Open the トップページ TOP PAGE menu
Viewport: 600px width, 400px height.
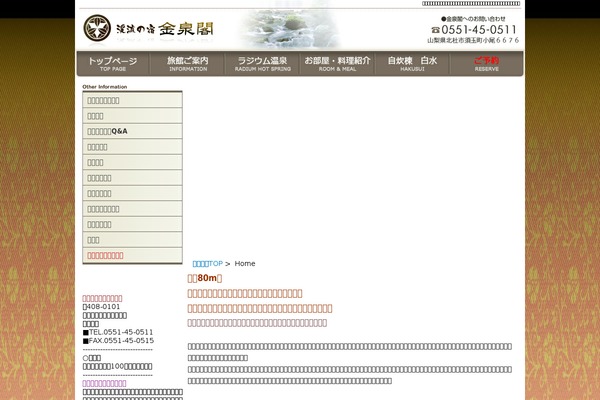113,64
